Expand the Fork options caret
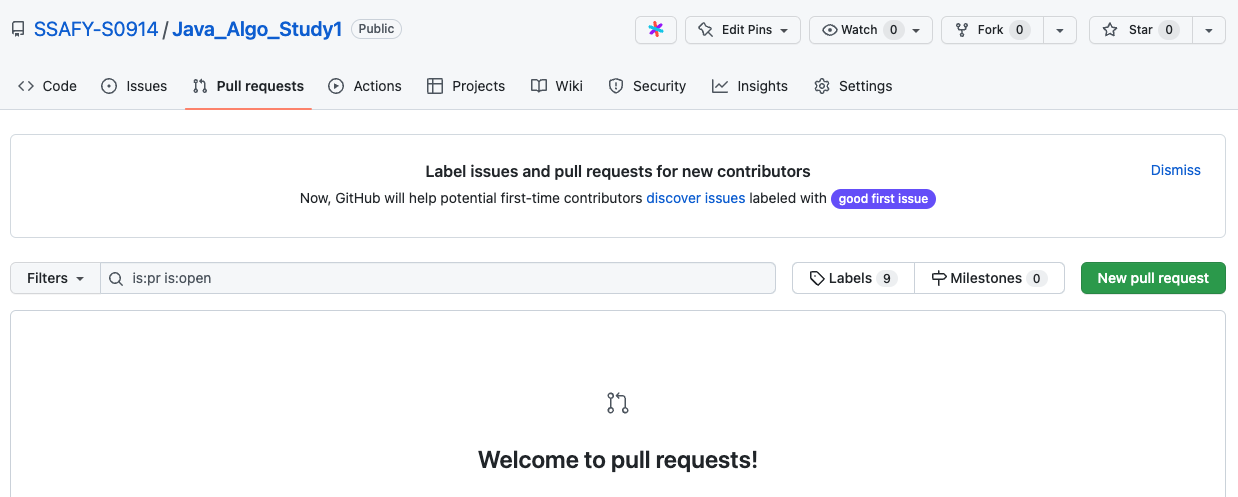Viewport: 1238px width, 497px height. pyautogui.click(x=1060, y=30)
